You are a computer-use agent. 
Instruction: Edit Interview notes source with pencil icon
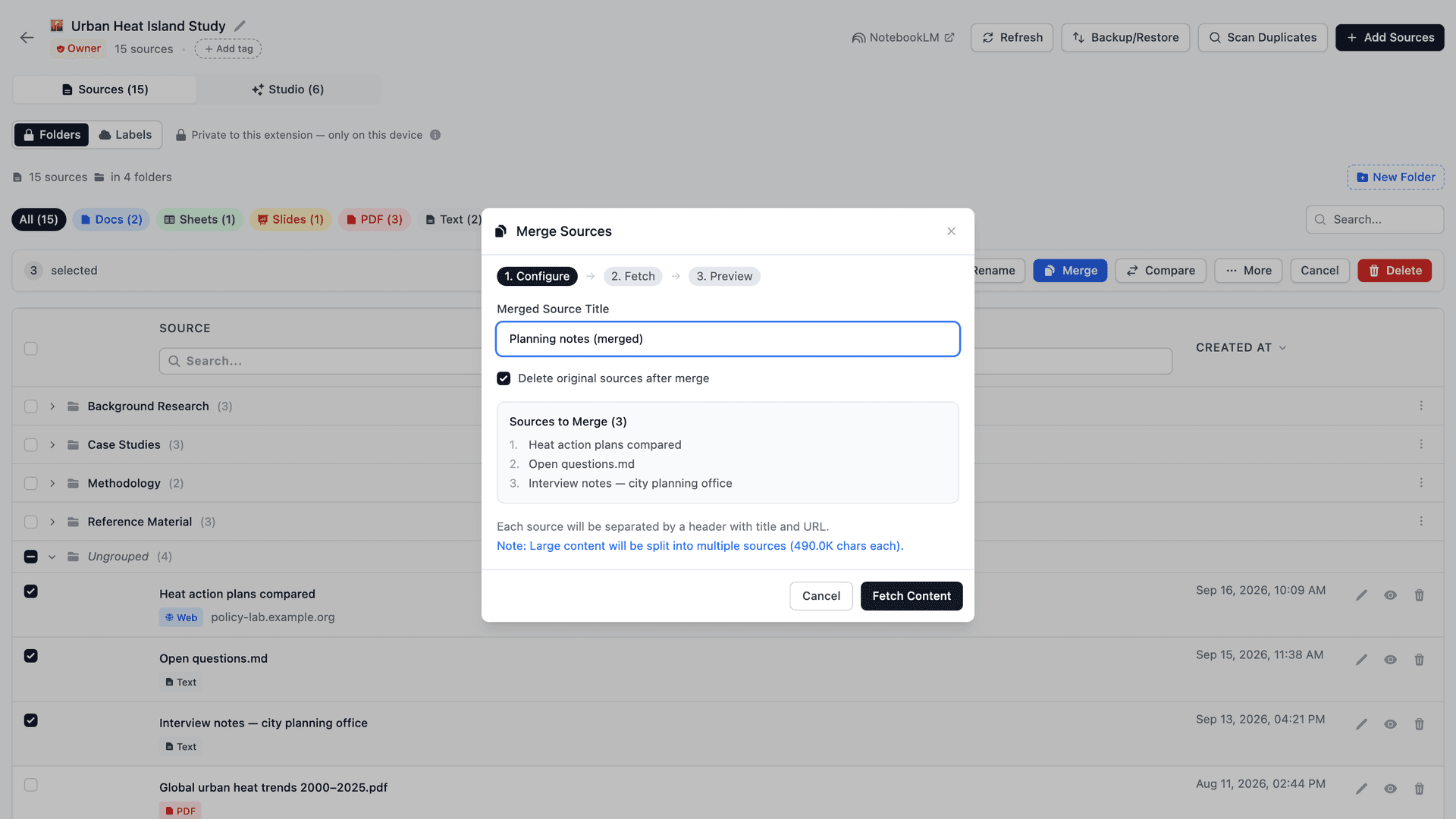[x=1361, y=724]
